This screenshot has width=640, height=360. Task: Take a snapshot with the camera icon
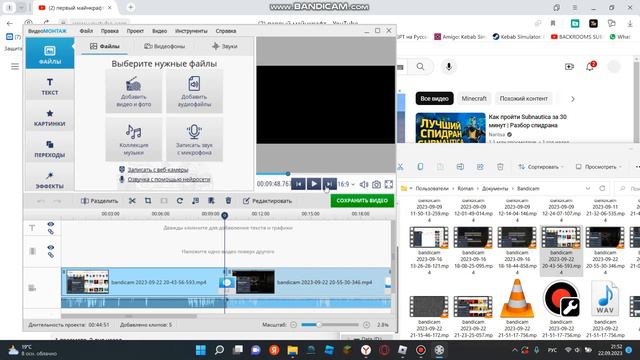point(376,184)
